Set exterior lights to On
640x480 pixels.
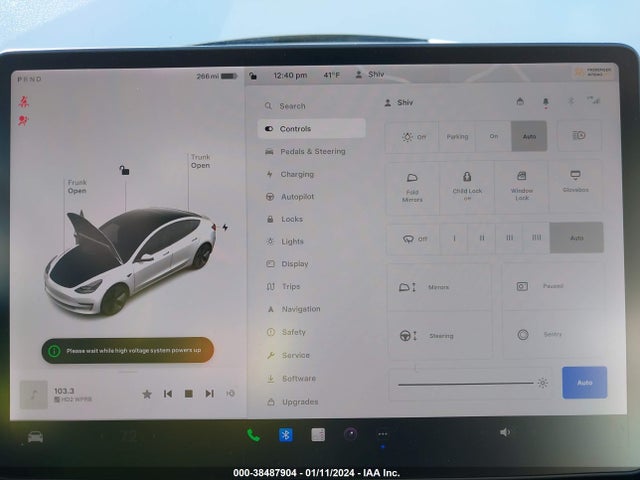point(493,136)
